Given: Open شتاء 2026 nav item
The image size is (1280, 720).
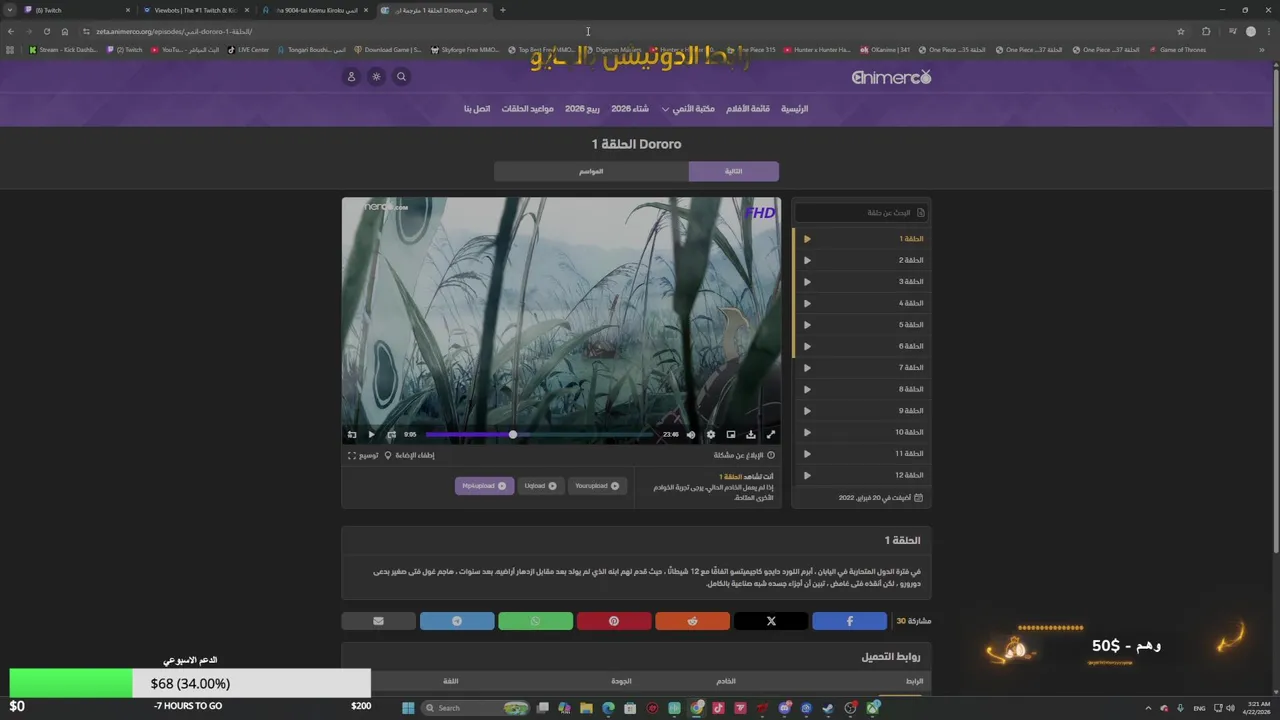Looking at the screenshot, I should click(630, 109).
